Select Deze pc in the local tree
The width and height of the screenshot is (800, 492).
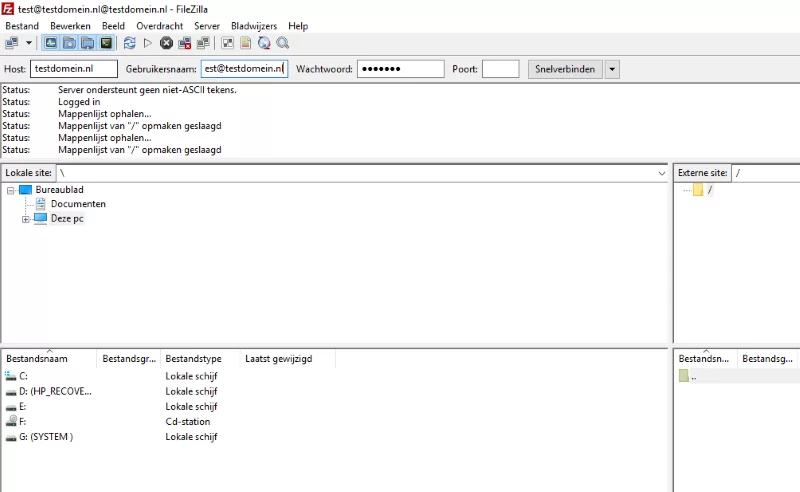tap(67, 218)
